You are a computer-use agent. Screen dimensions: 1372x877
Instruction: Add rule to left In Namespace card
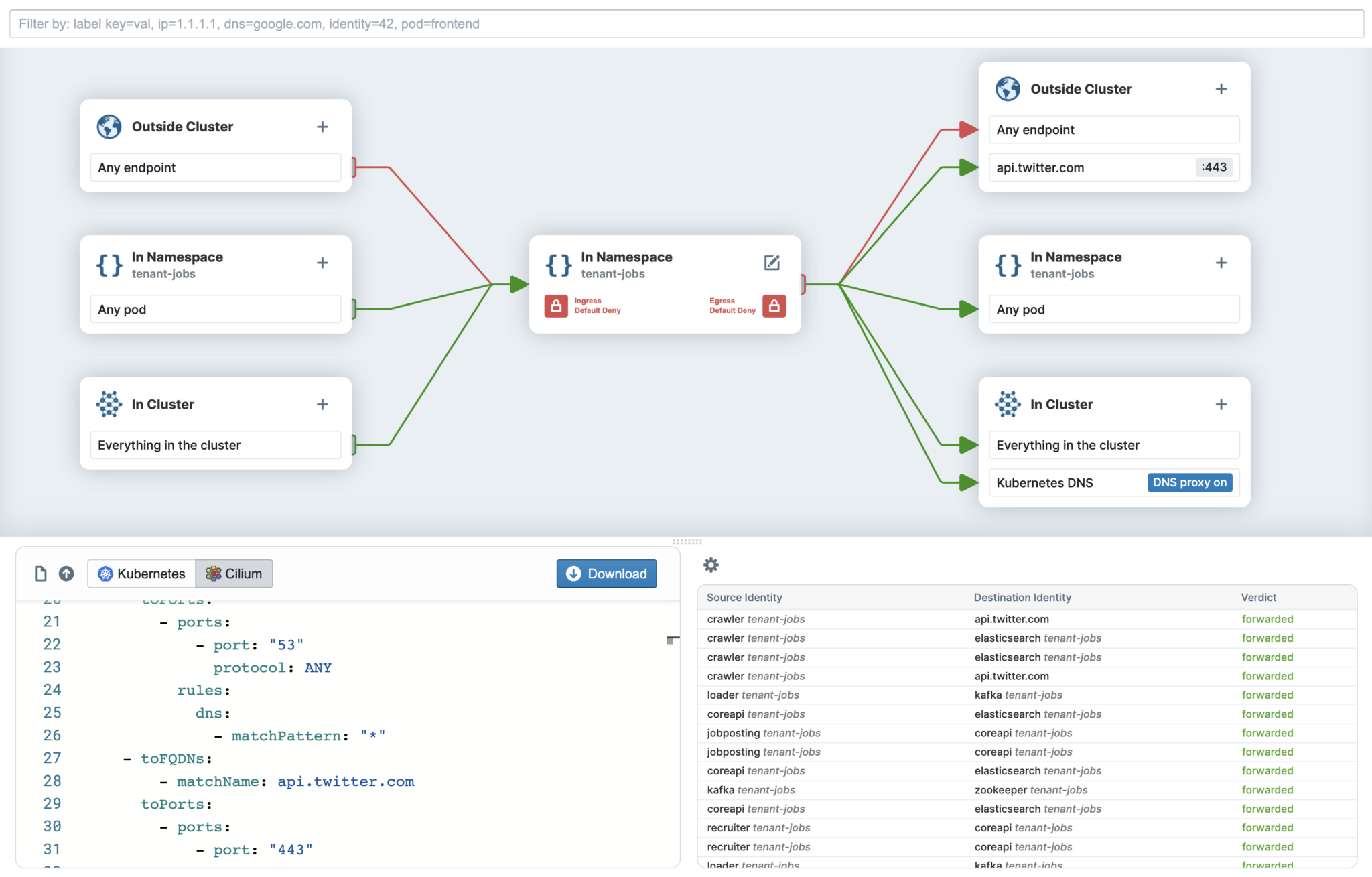coord(322,263)
